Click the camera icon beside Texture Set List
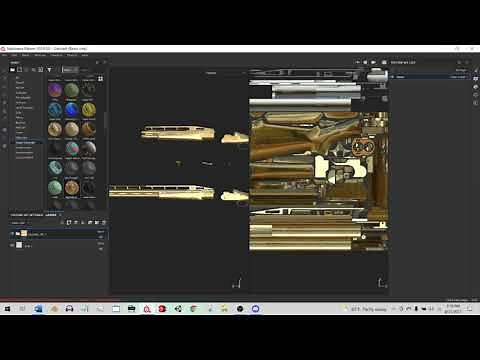Image resolution: width=480 pixels, height=360 pixels. tap(384, 62)
